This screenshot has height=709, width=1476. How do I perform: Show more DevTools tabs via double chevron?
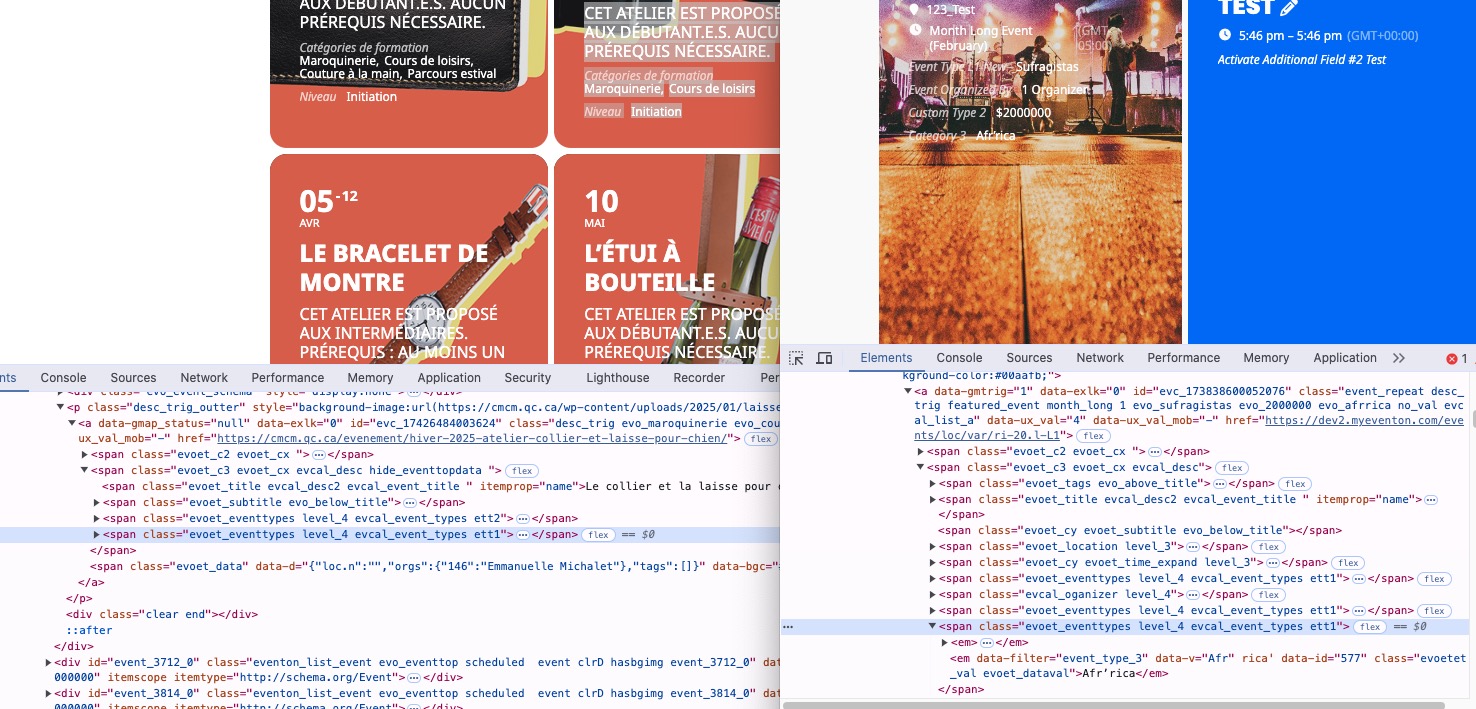pos(1399,358)
